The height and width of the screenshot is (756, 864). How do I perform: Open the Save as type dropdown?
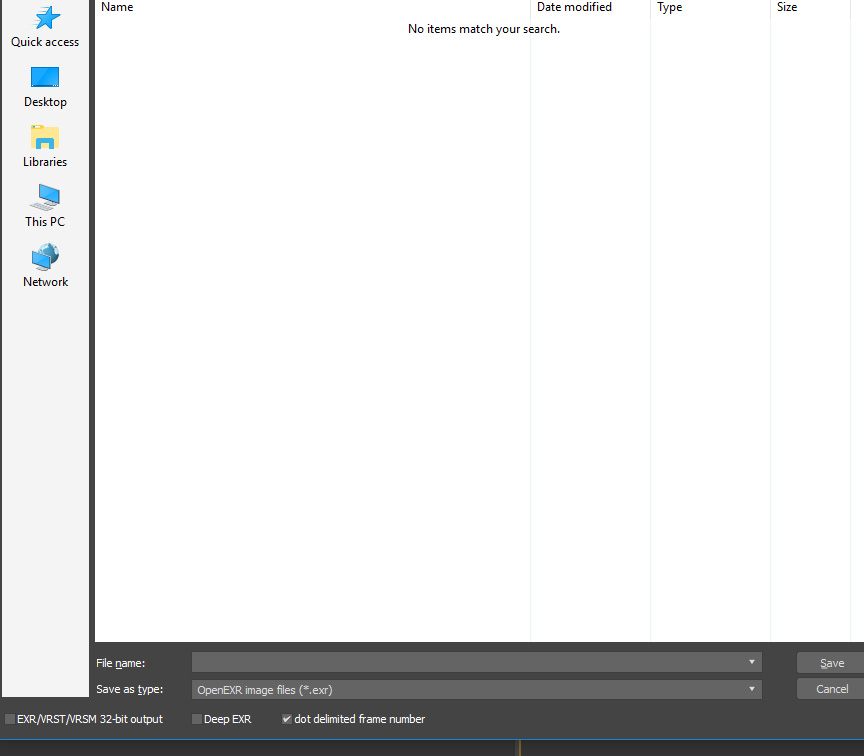point(477,689)
